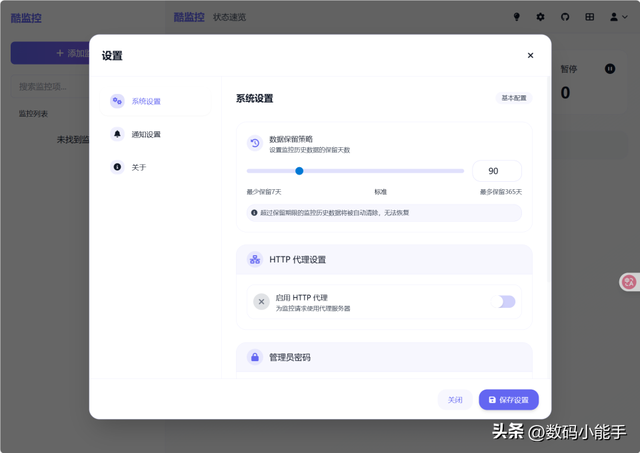Click the 状态速览 header link
The image size is (640, 453).
(x=229, y=17)
